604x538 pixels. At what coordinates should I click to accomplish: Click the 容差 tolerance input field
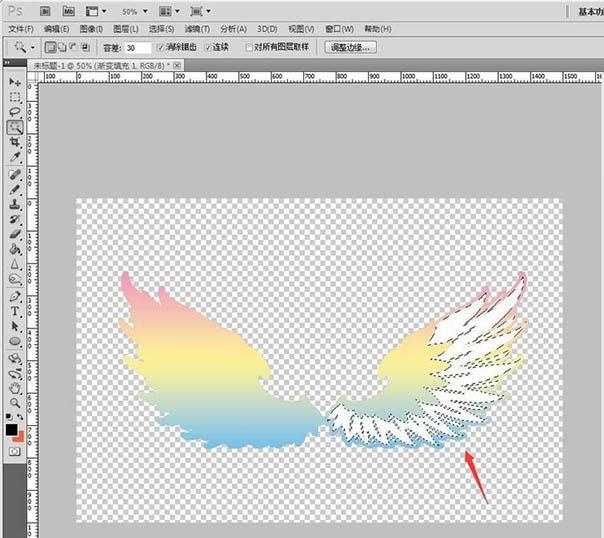pos(138,48)
